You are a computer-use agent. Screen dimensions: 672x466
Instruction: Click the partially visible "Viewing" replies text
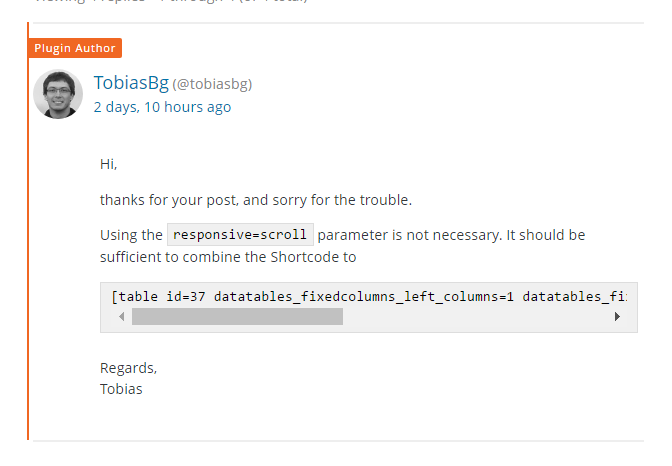click(x=58, y=3)
